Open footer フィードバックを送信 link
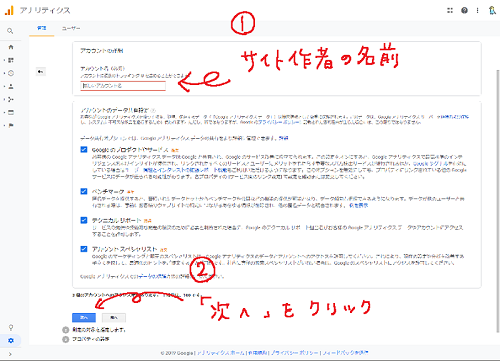The width and height of the screenshot is (500, 361). coord(345,353)
